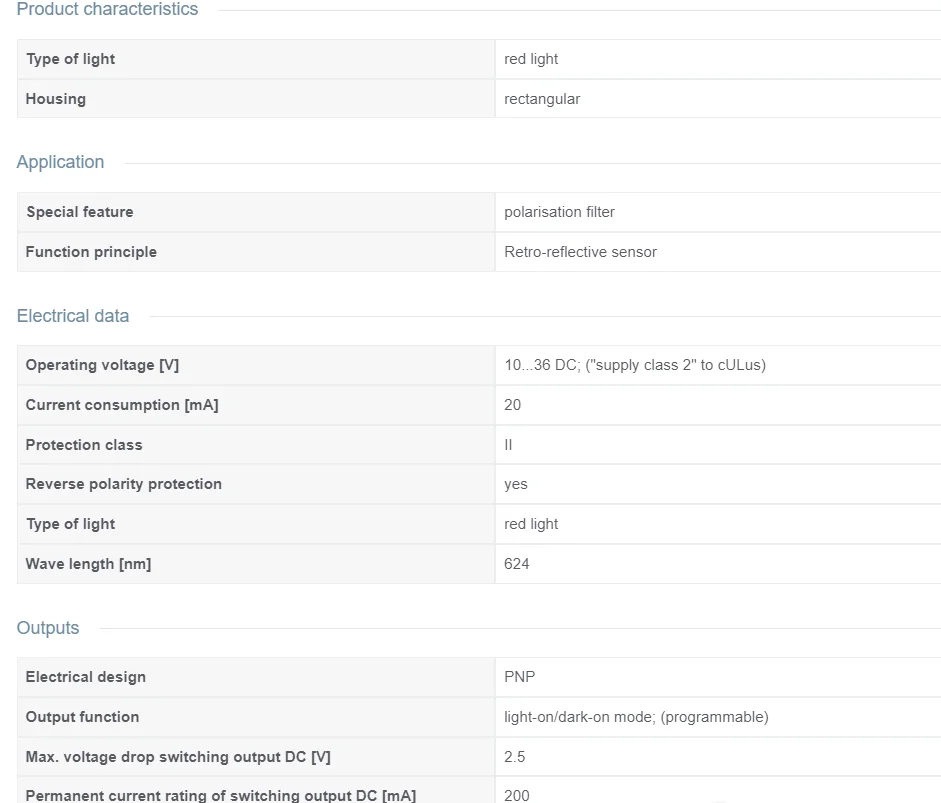Click the Current consumption [mA] label

tap(122, 405)
